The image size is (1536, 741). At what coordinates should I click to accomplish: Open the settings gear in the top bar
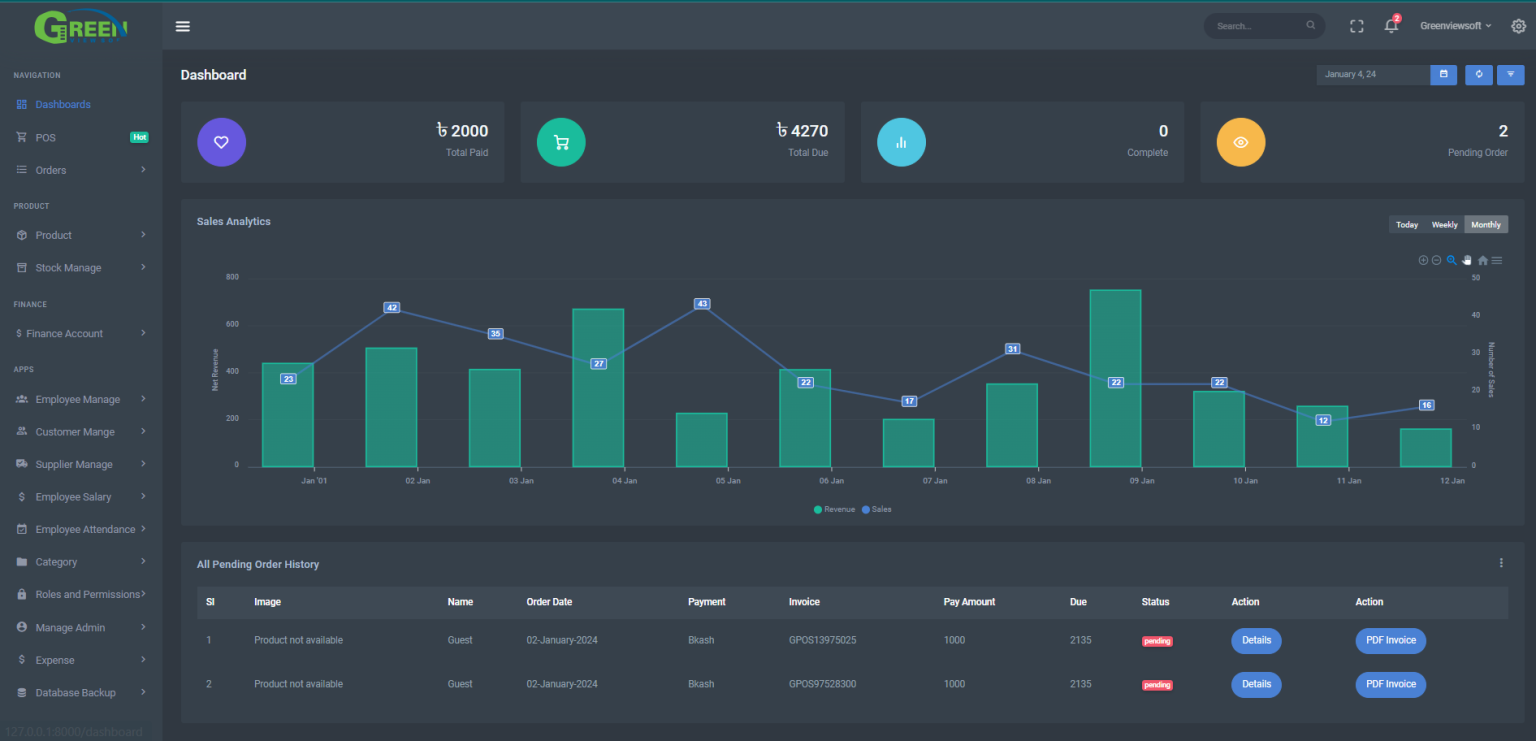(x=1518, y=26)
